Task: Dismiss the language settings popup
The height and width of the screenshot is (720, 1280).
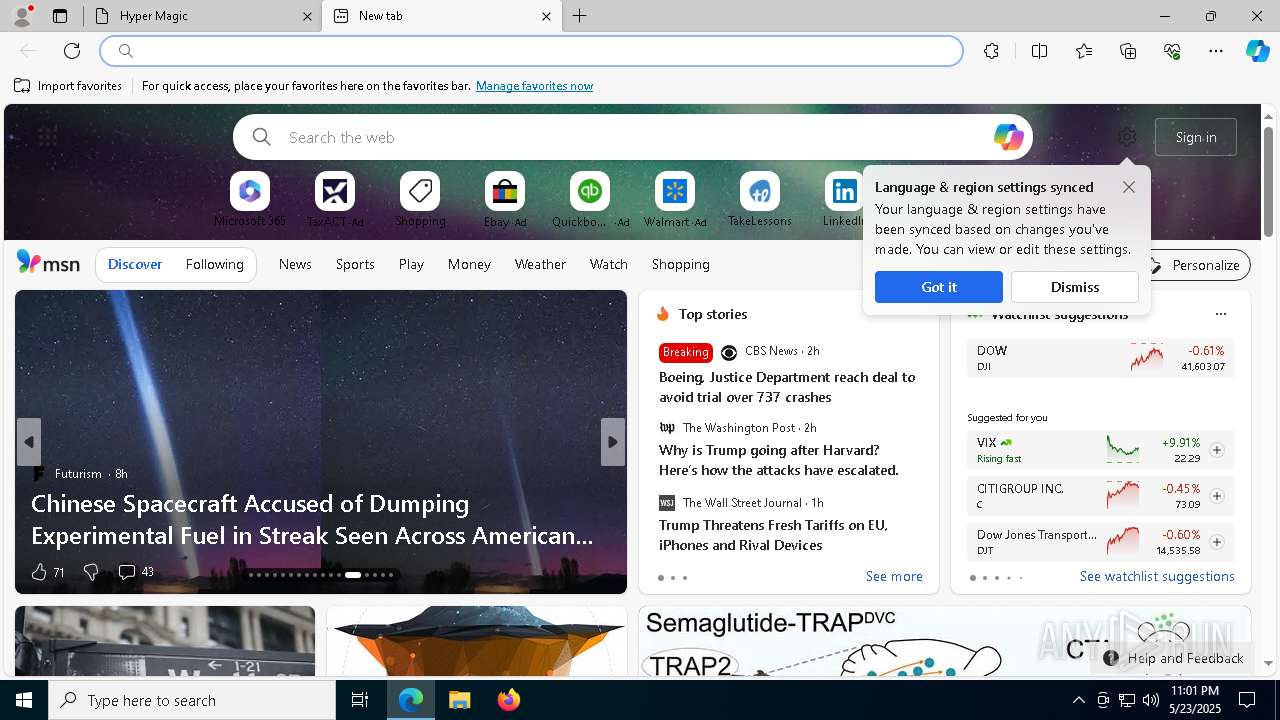Action: (1075, 287)
